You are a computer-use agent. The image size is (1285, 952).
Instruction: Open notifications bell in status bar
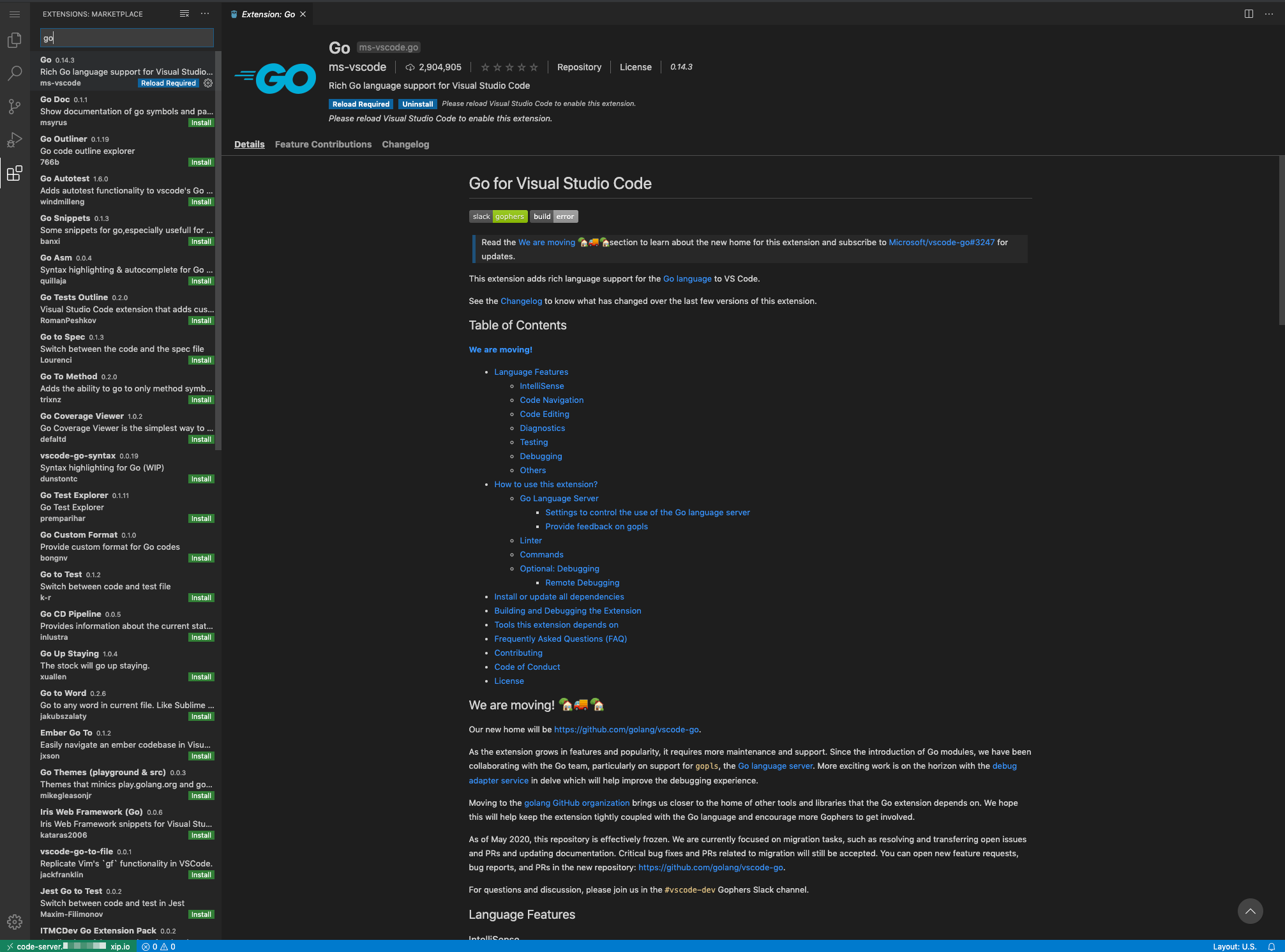(1272, 946)
